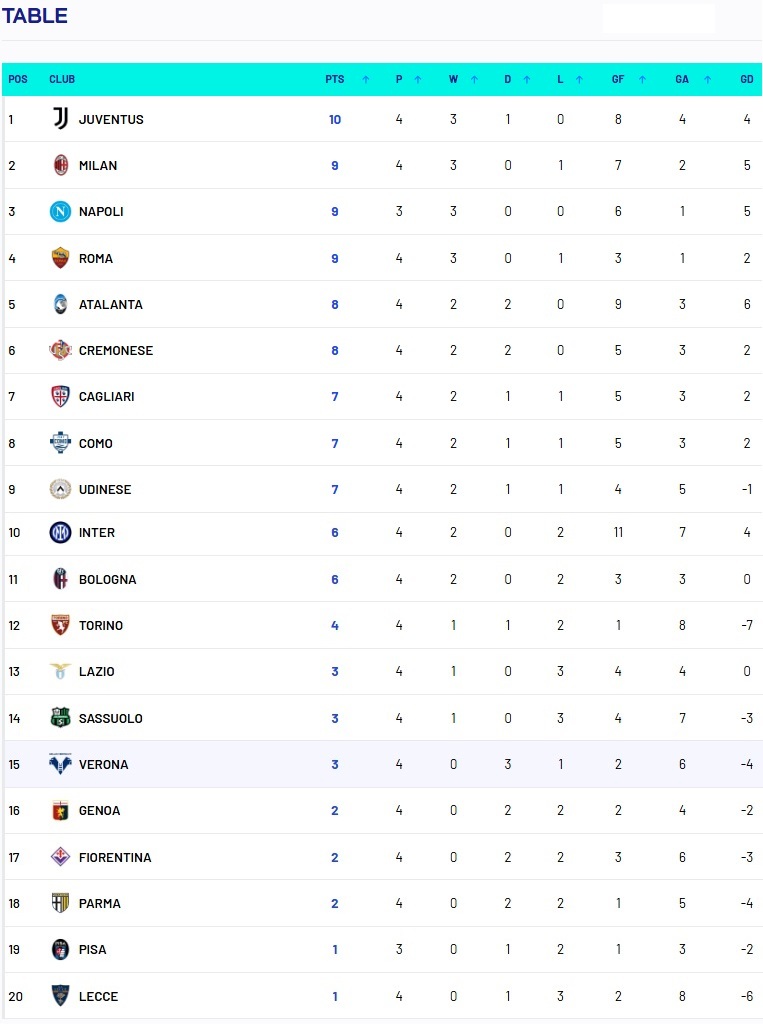Open the CREMONESE club link

115,351
